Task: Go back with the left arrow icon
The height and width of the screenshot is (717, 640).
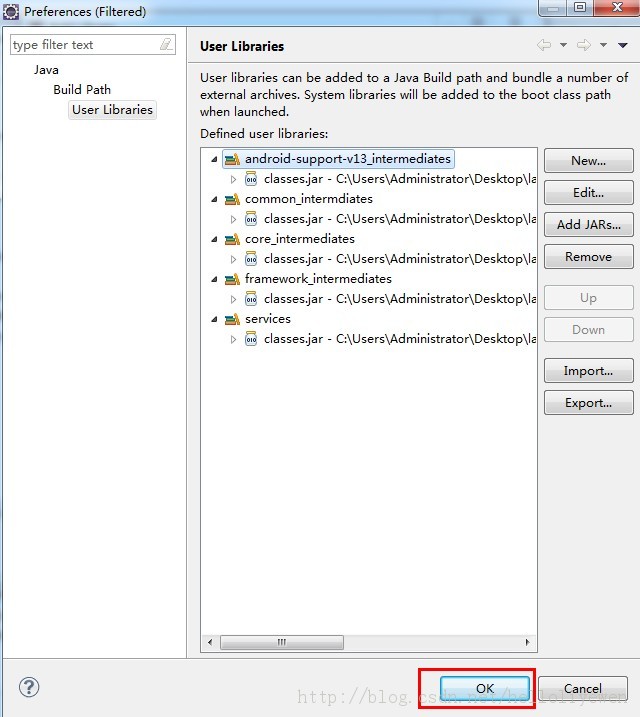Action: coord(544,45)
